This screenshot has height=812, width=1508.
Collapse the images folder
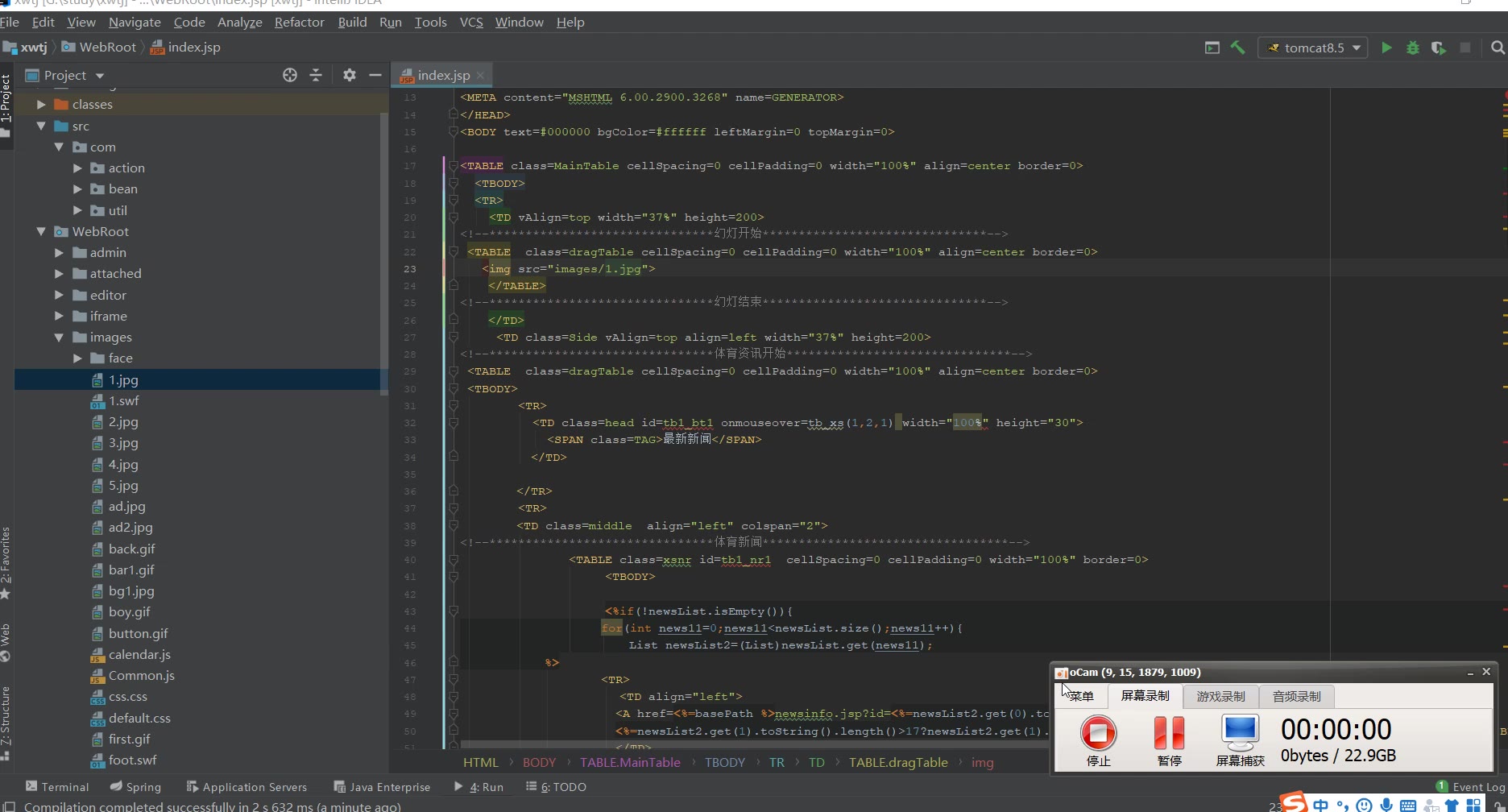pyautogui.click(x=59, y=338)
